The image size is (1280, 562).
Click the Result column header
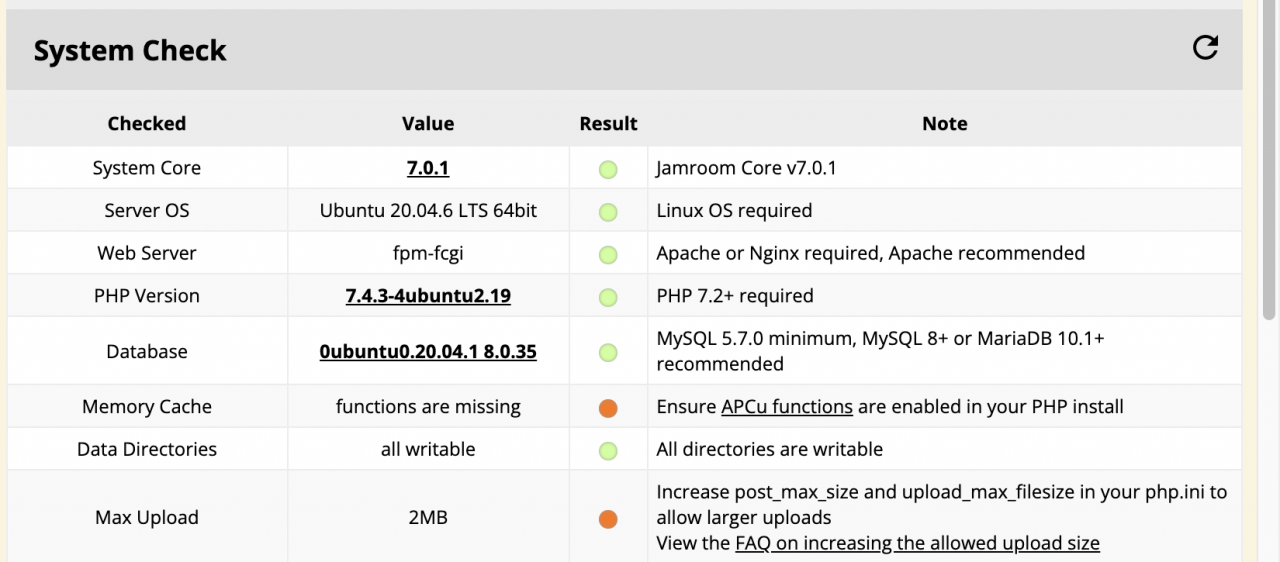pyautogui.click(x=608, y=124)
